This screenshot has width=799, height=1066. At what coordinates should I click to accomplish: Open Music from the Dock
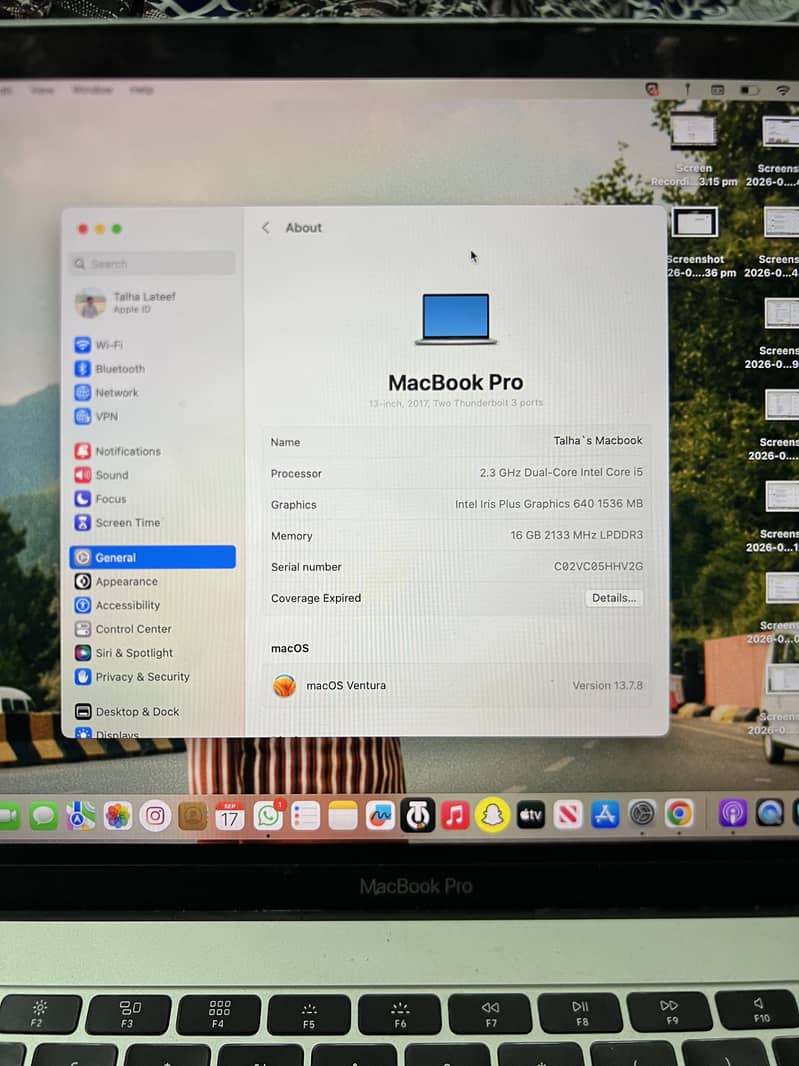pyautogui.click(x=455, y=814)
